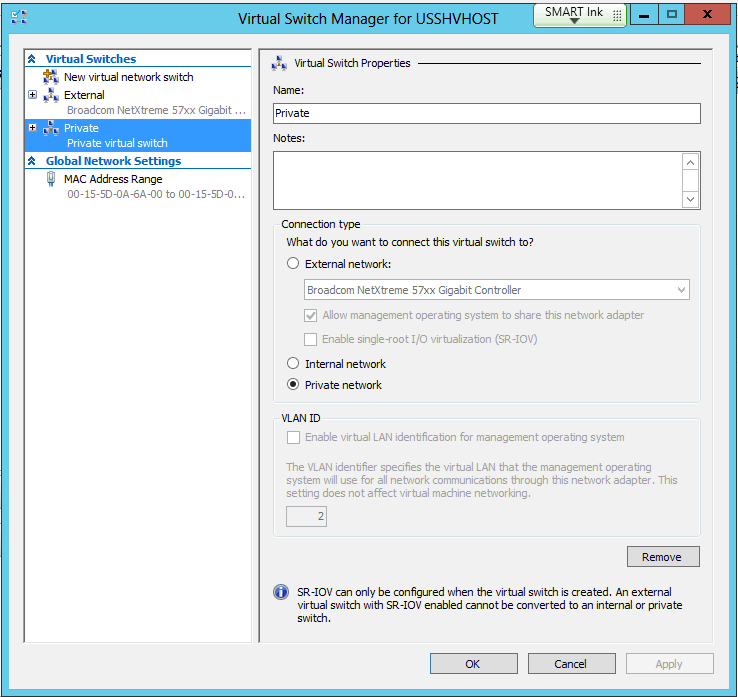This screenshot has height=697, width=738.
Task: Click the Notes scrollbar down arrow
Action: 690,199
